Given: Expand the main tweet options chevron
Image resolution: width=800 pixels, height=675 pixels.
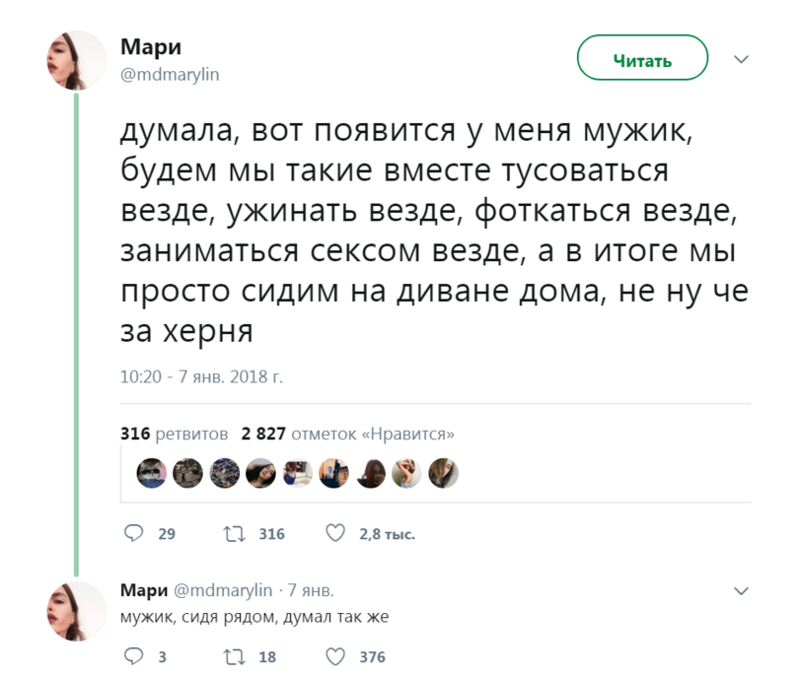Looking at the screenshot, I should pyautogui.click(x=741, y=60).
